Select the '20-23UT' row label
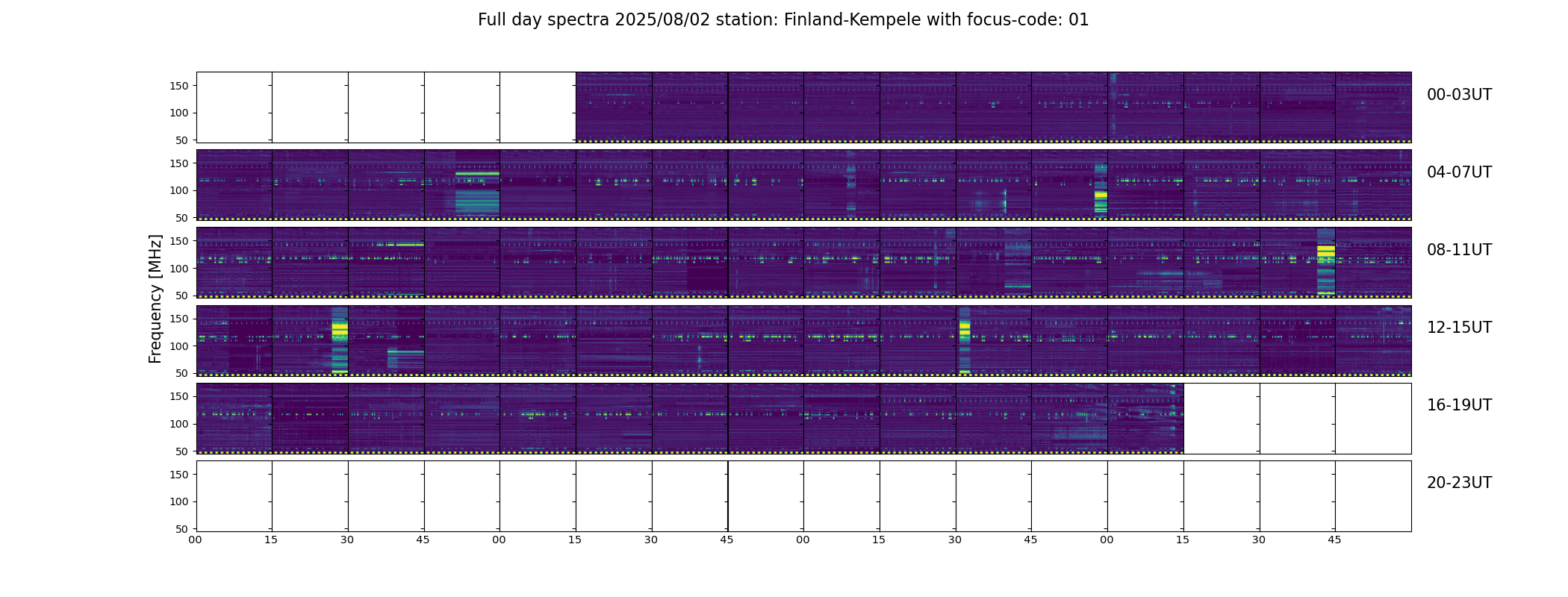This screenshot has height=597, width=1568. coord(1459,483)
